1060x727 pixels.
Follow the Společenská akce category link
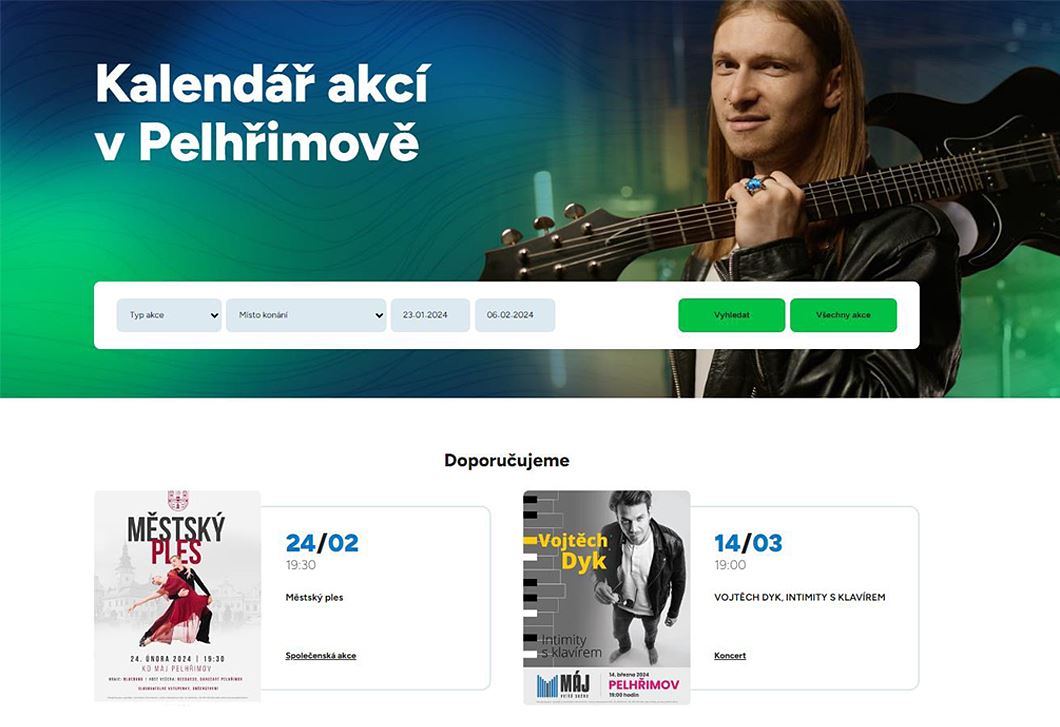coord(320,655)
